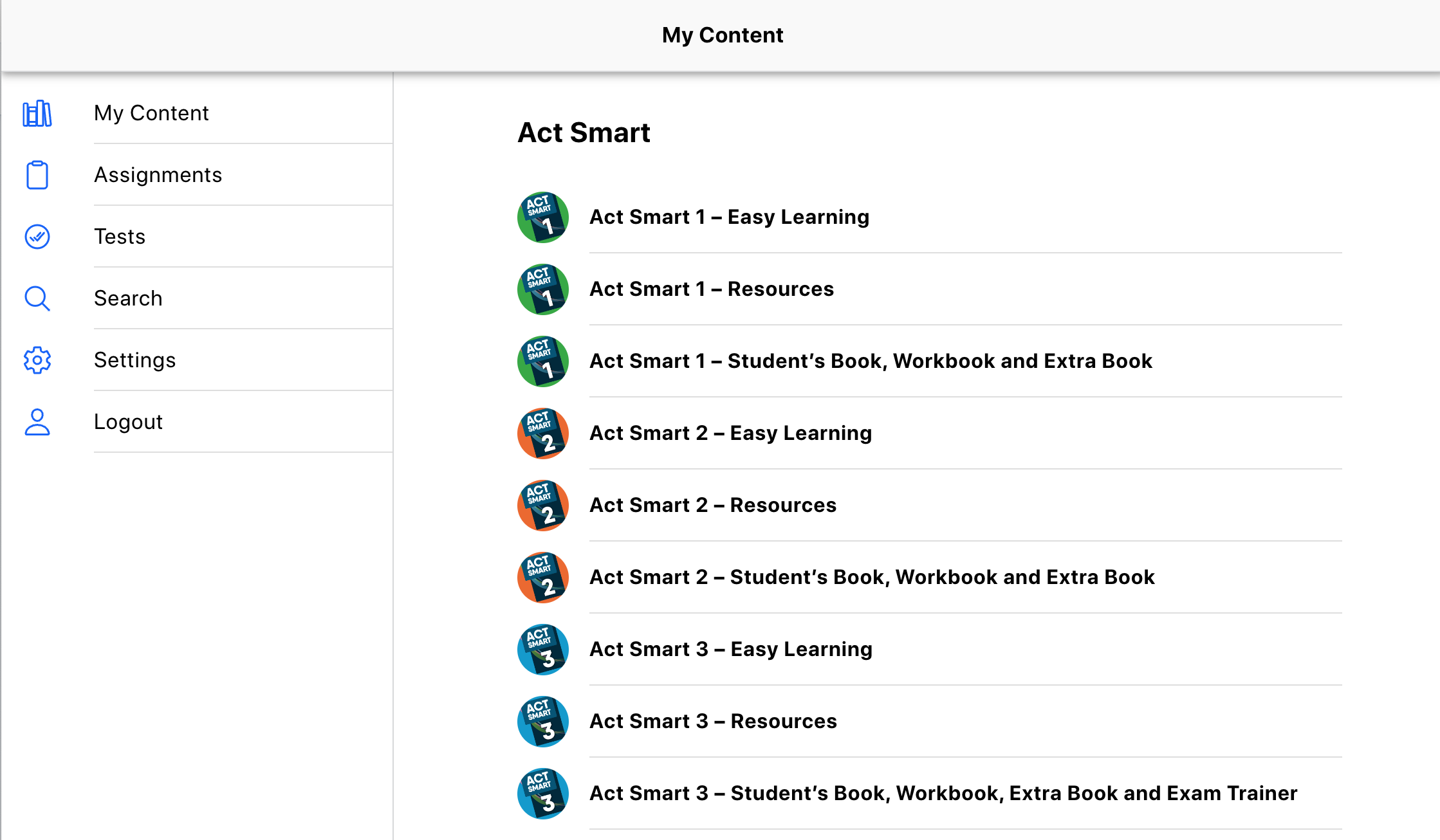Image resolution: width=1440 pixels, height=840 pixels.
Task: Open Act Smart 3 – Resources
Action: 713,722
